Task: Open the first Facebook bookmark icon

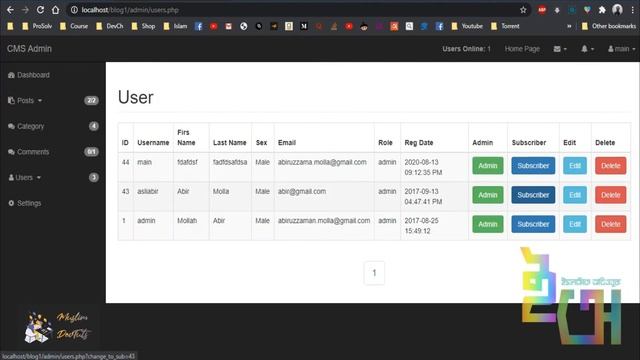Action: click(198, 26)
